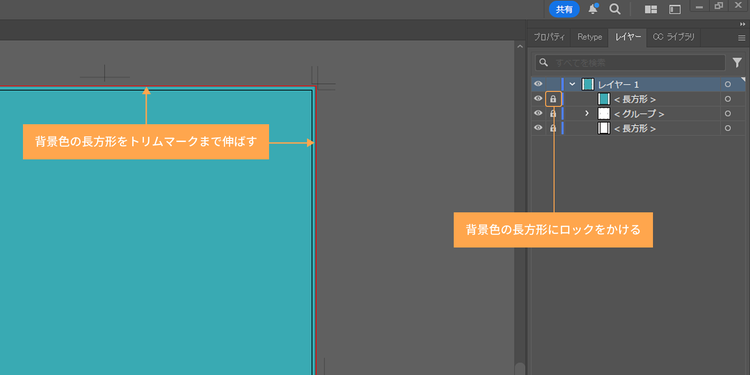The image size is (750, 375).
Task: Collapse レイヤー 1 with its chevron
Action: (572, 84)
